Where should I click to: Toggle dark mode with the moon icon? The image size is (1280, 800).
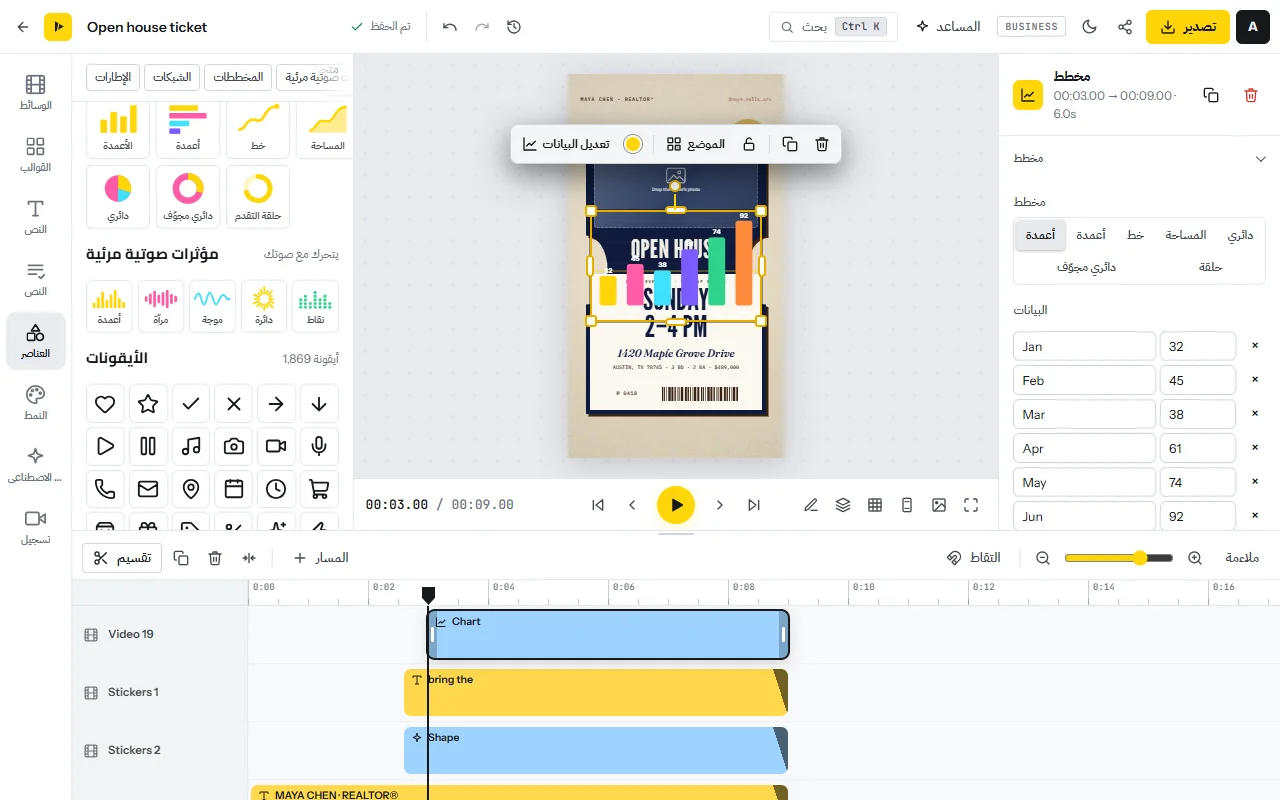tap(1090, 27)
